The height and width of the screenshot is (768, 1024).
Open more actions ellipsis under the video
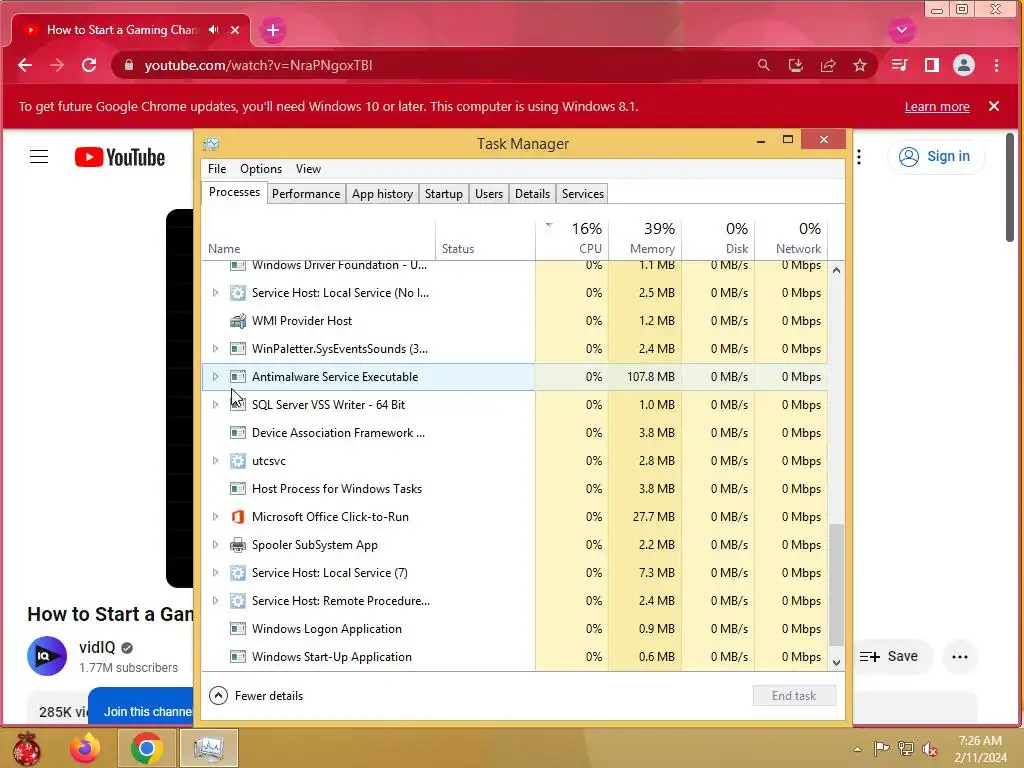(x=959, y=657)
